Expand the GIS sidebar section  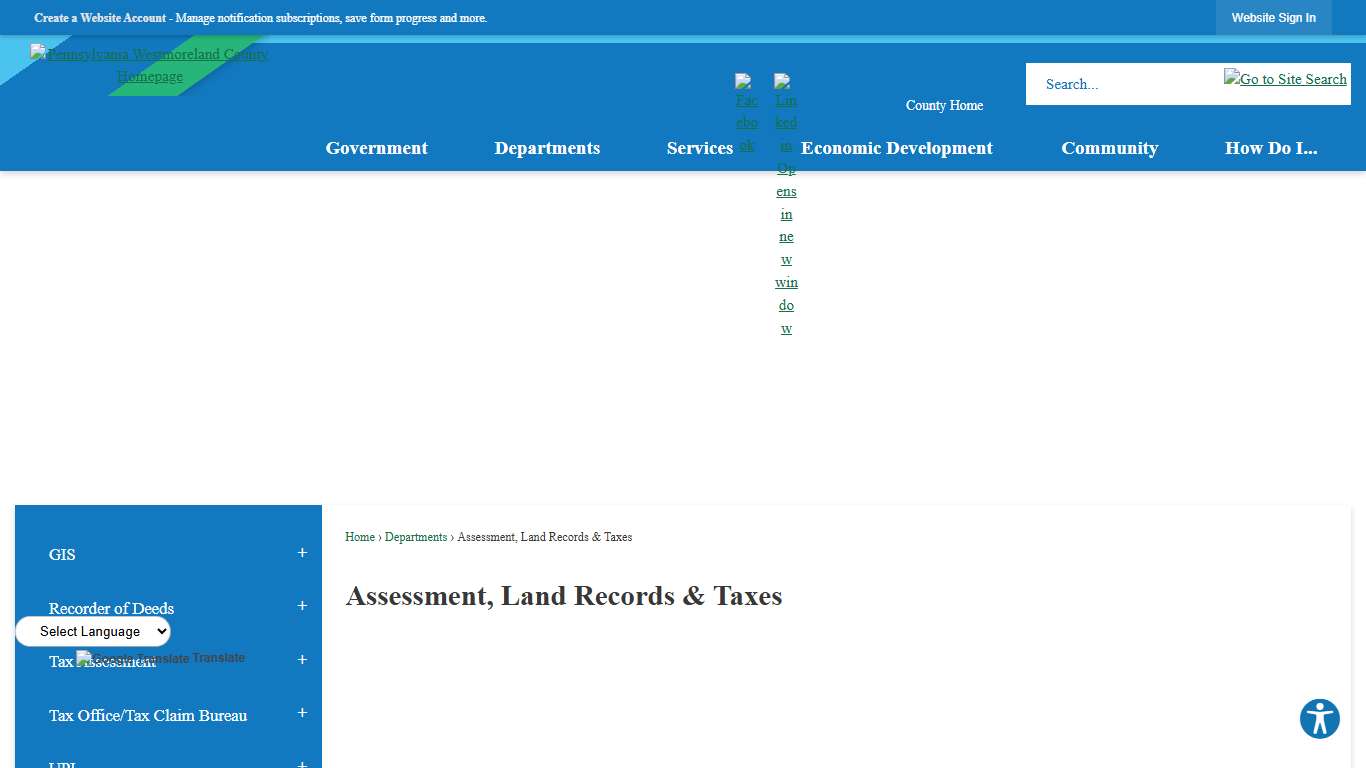(x=301, y=551)
